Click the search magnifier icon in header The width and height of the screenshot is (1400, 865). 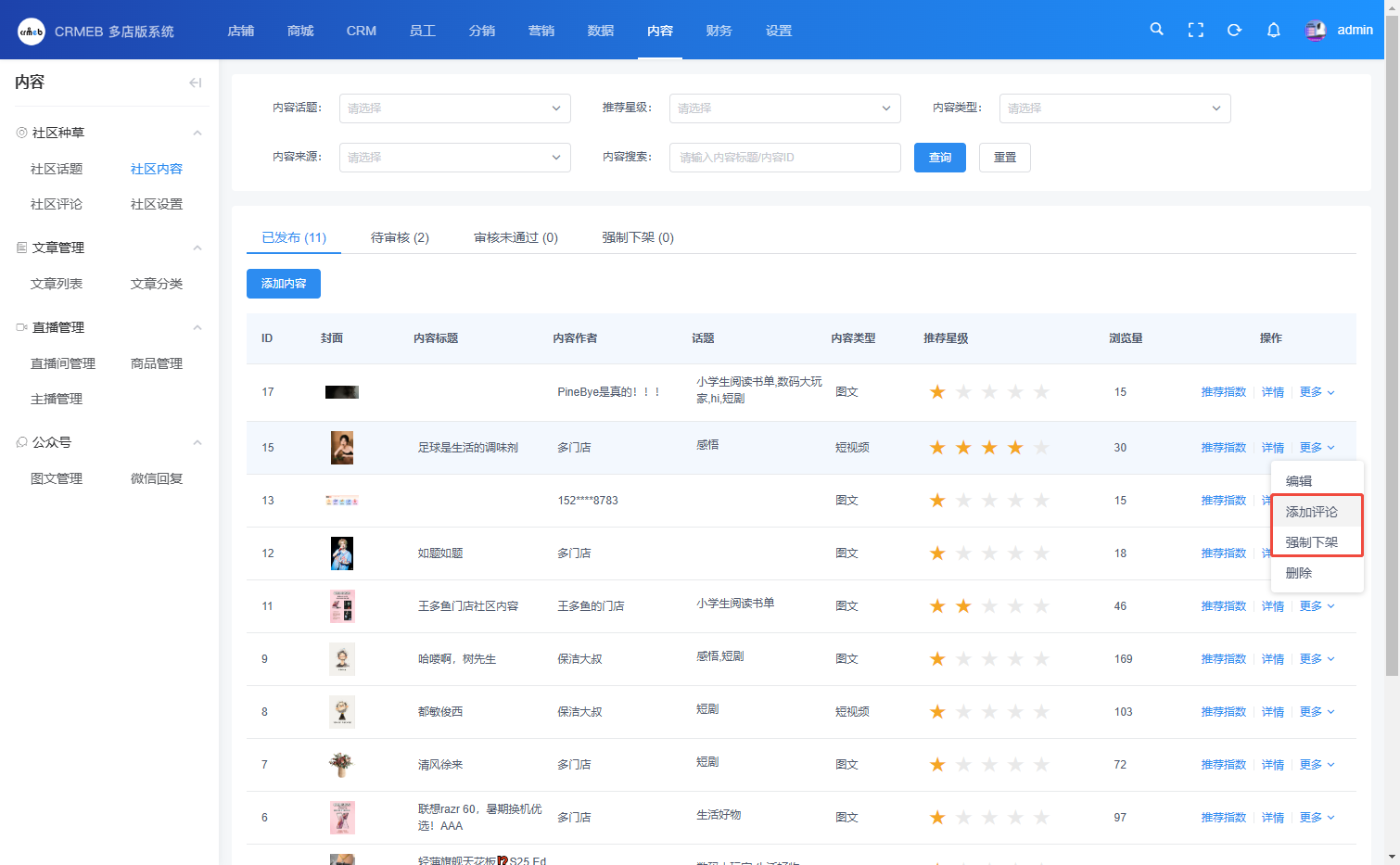tap(1156, 30)
